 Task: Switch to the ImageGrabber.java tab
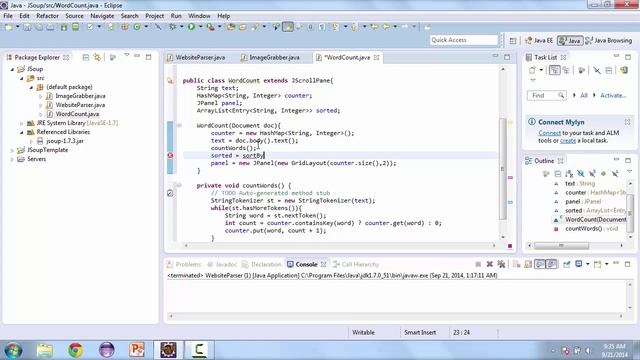tap(271, 58)
